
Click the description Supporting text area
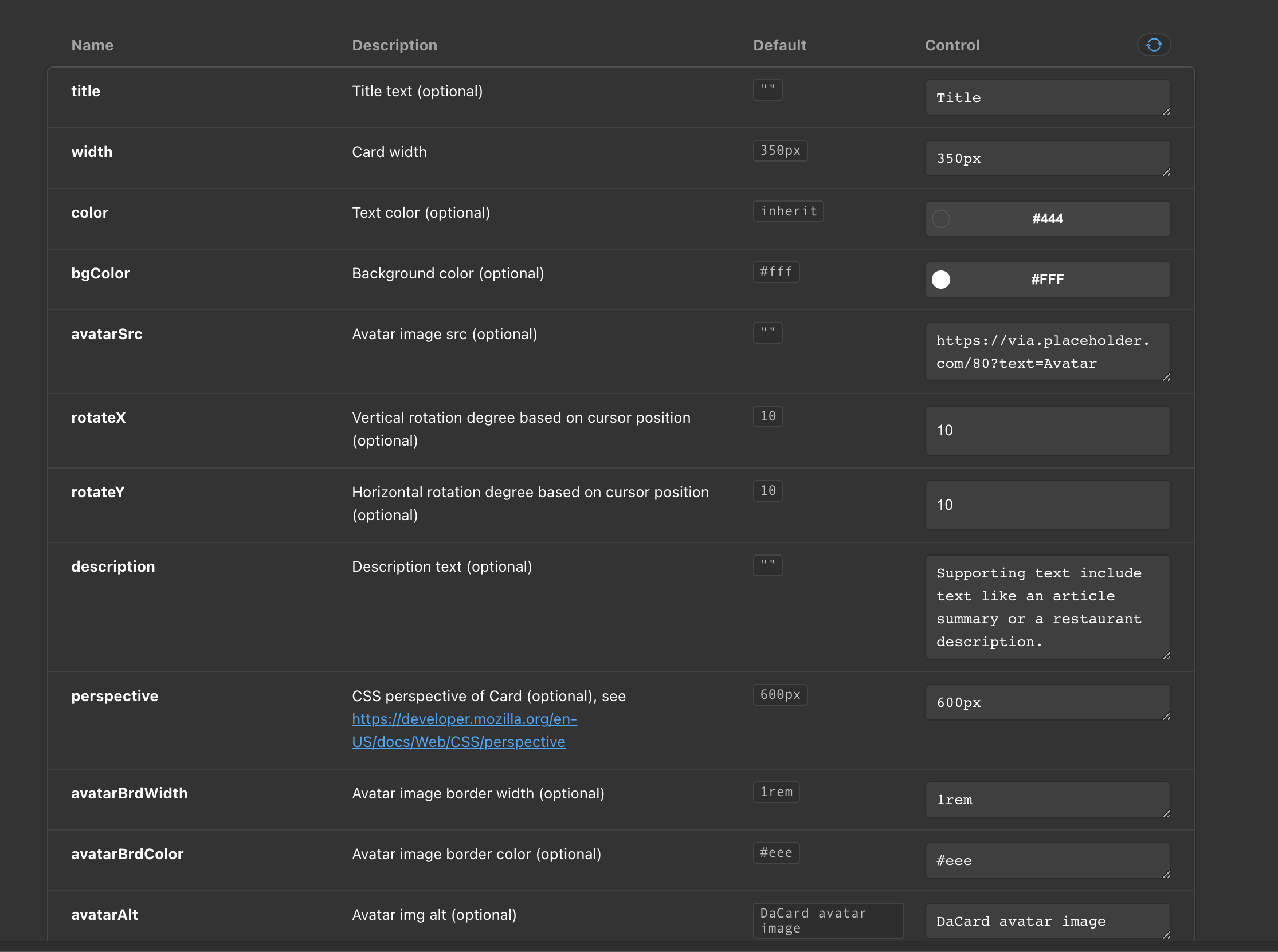1047,607
